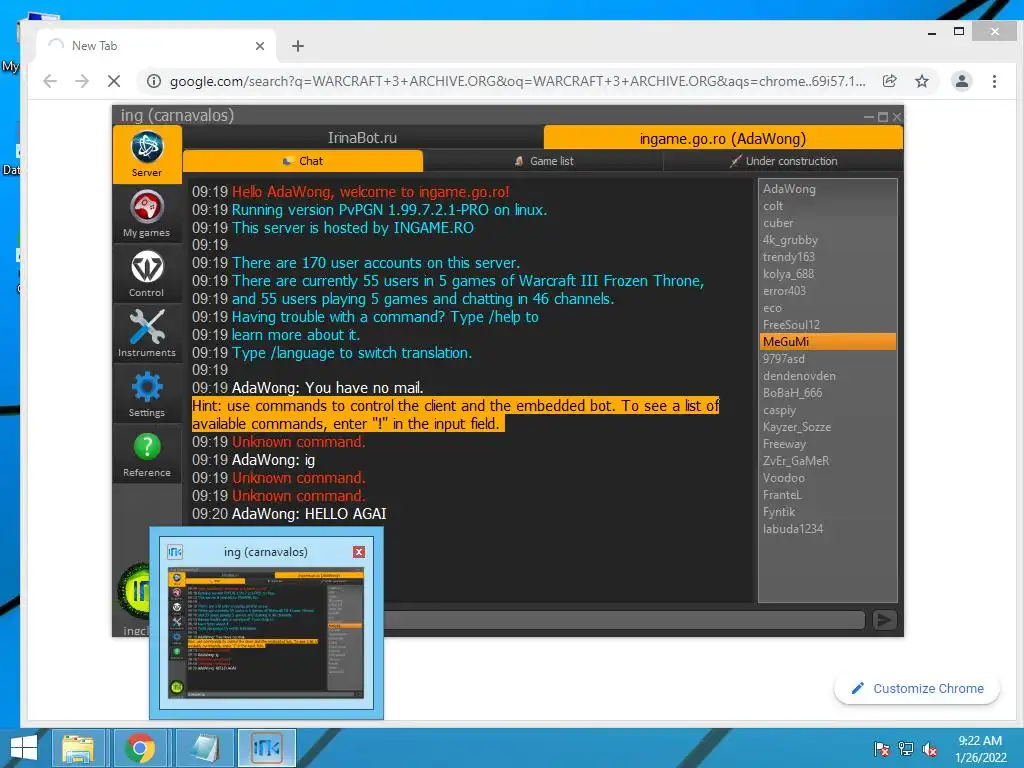Viewport: 1024px width, 768px height.
Task: Stop loading the page in Chrome
Action: [x=114, y=81]
